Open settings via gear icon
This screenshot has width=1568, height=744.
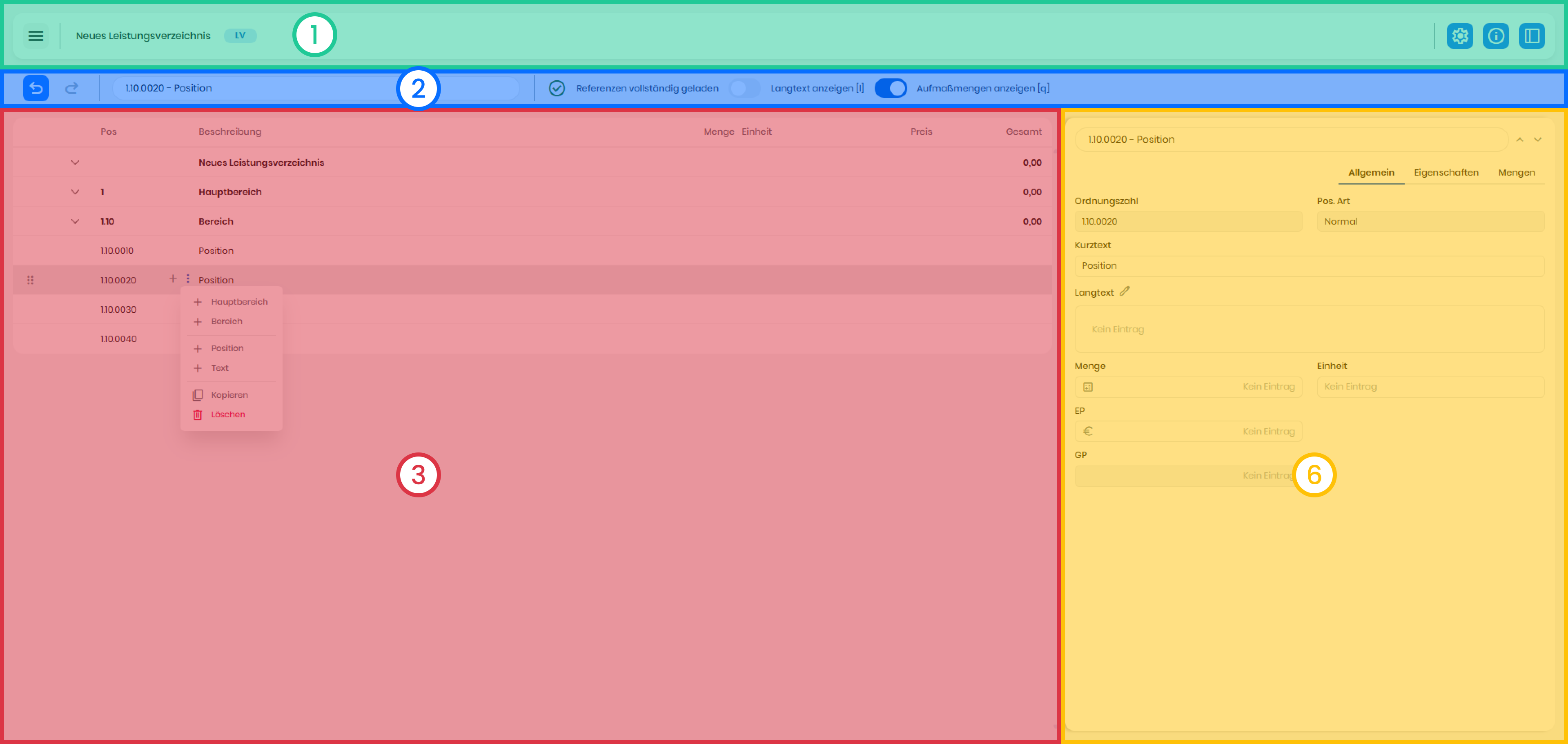pyautogui.click(x=1460, y=36)
